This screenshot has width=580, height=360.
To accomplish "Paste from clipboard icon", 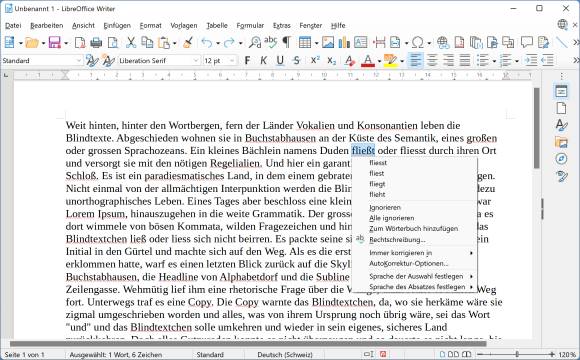I will click(x=163, y=43).
